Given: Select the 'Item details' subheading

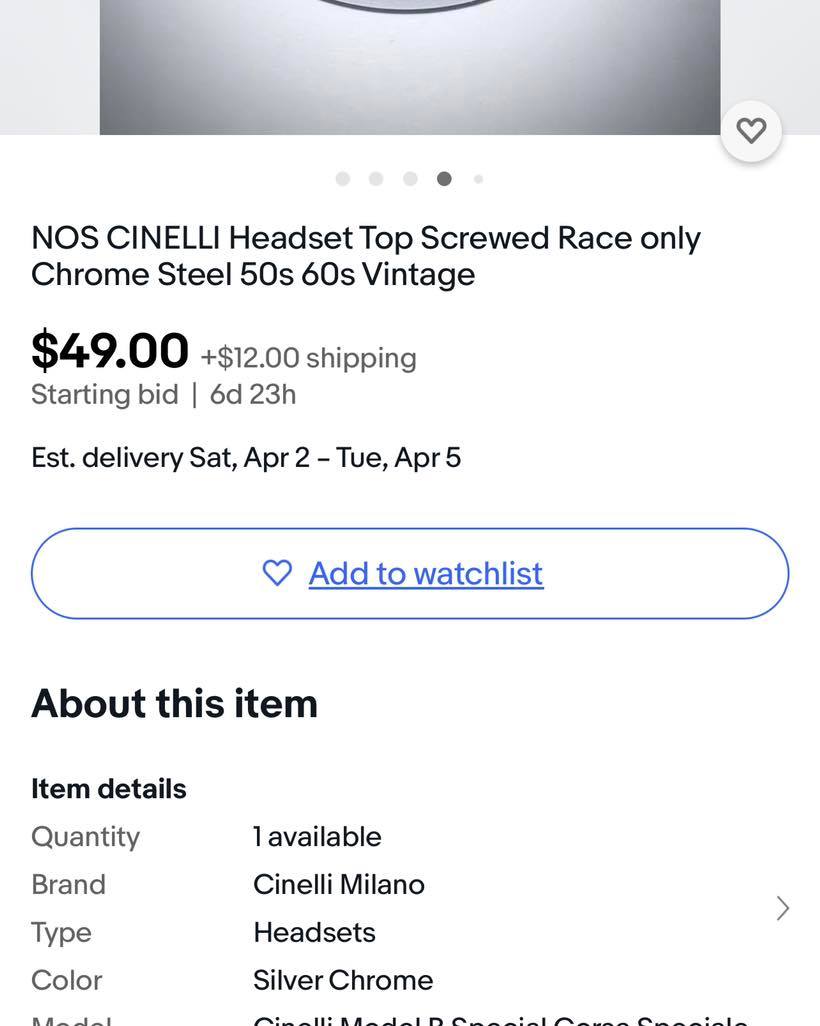Looking at the screenshot, I should [109, 789].
